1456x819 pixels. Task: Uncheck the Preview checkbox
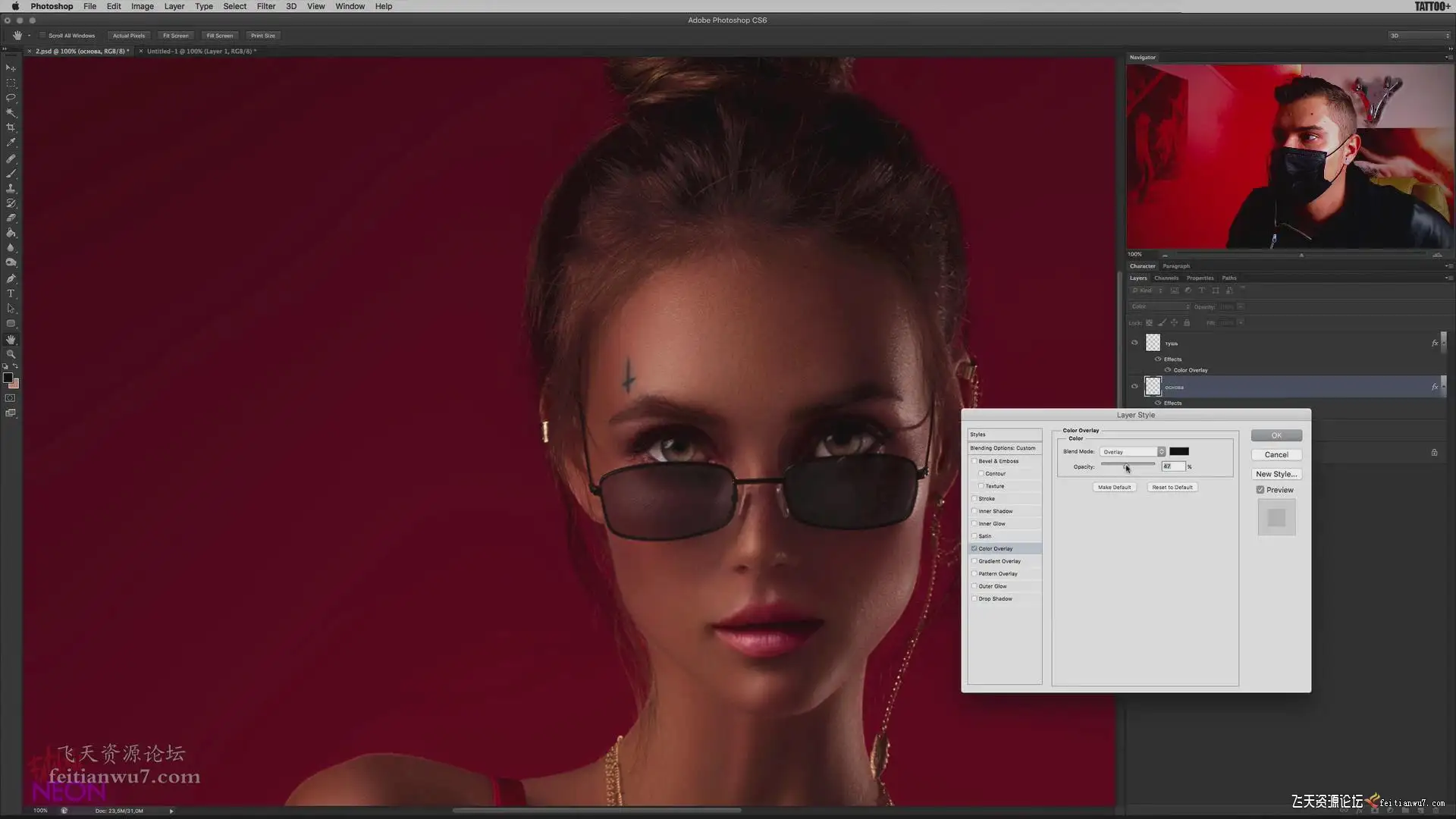(1260, 490)
